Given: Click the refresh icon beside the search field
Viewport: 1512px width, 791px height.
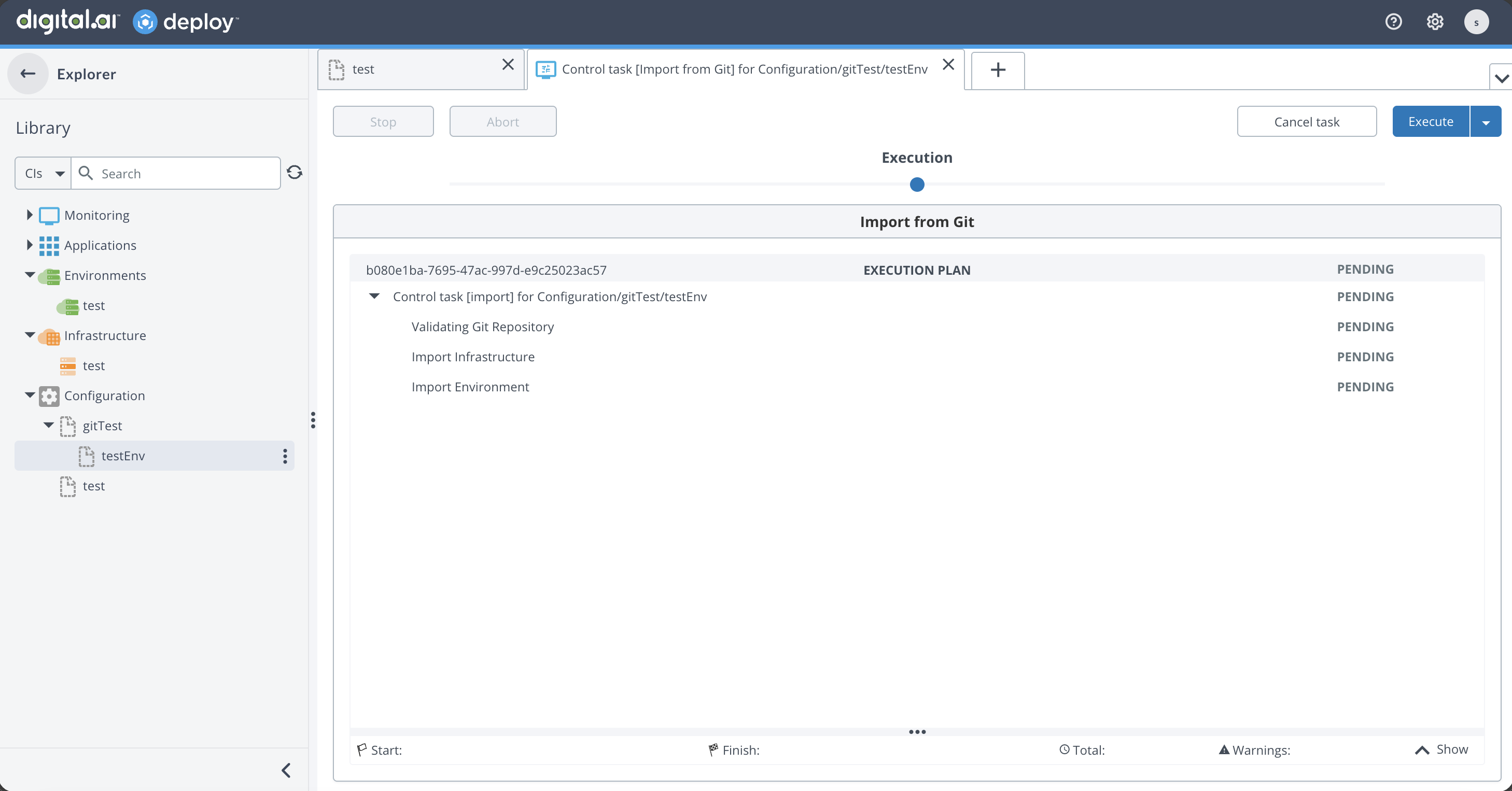Looking at the screenshot, I should tap(295, 173).
